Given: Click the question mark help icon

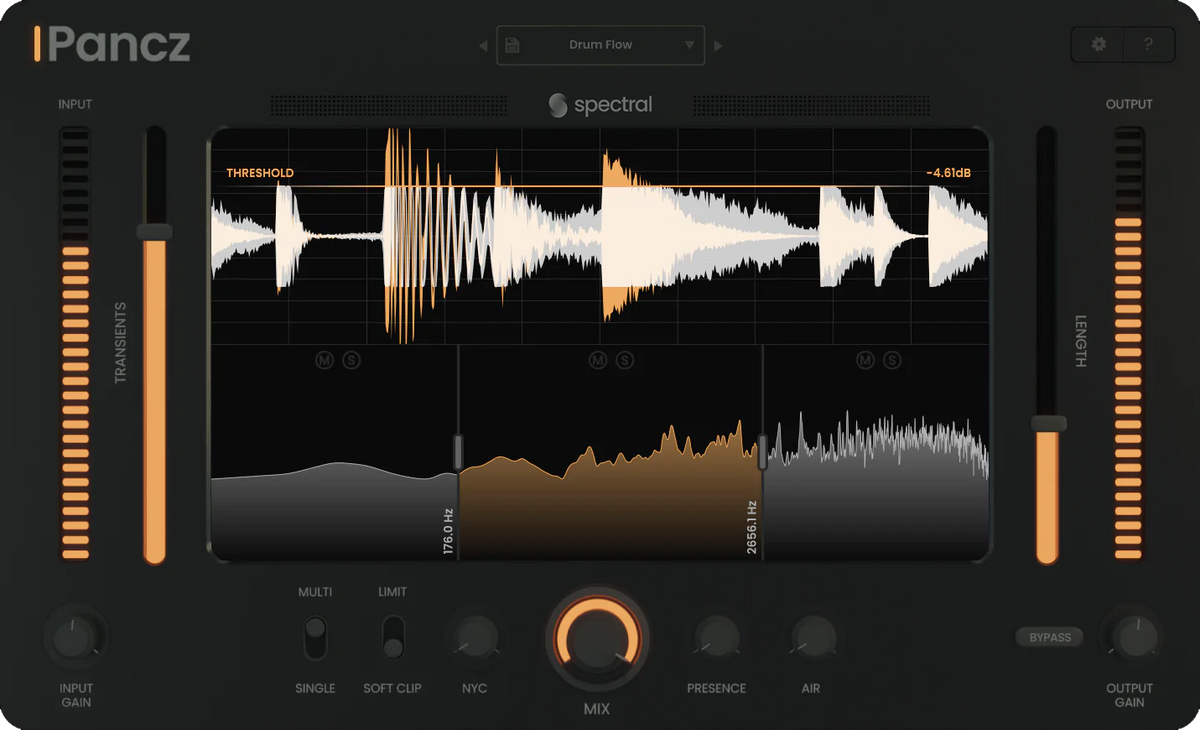Looking at the screenshot, I should click(x=1148, y=45).
